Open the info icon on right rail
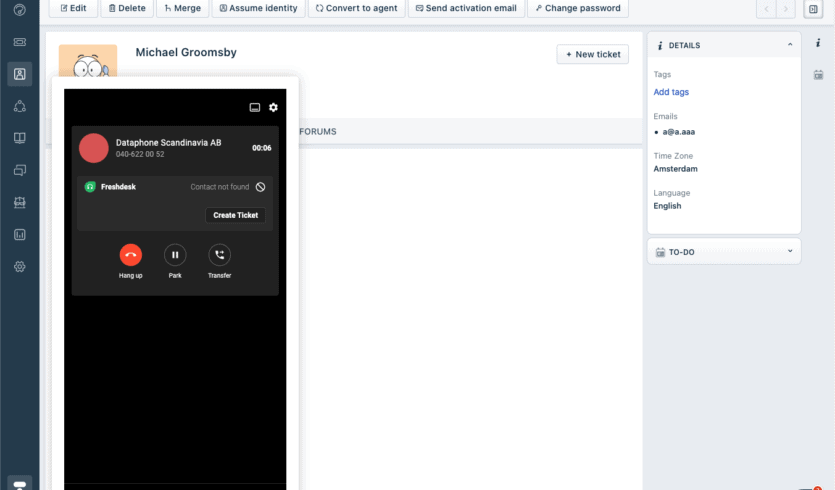Screen dimensions: 835x490 point(818,43)
